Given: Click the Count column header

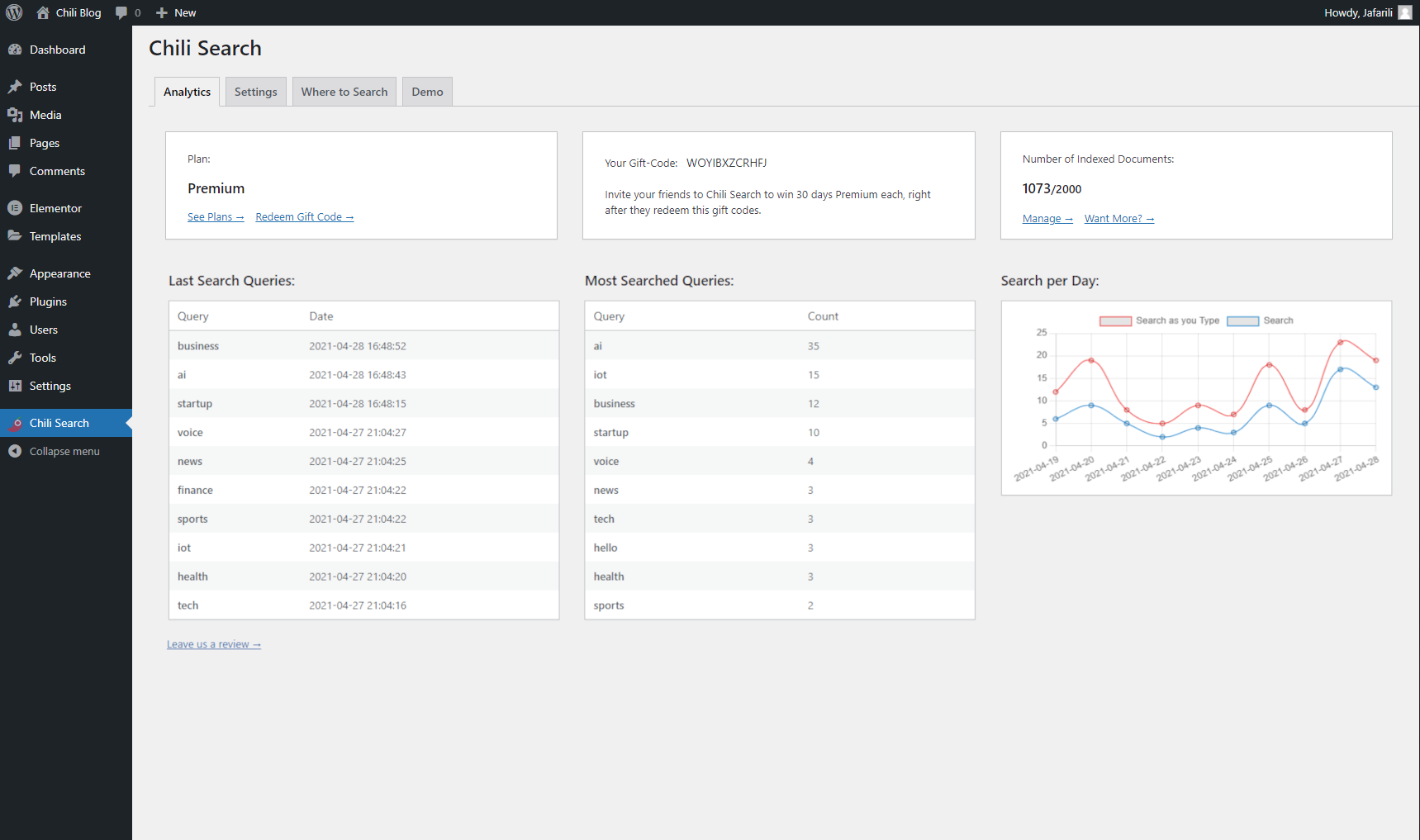Looking at the screenshot, I should (x=823, y=316).
